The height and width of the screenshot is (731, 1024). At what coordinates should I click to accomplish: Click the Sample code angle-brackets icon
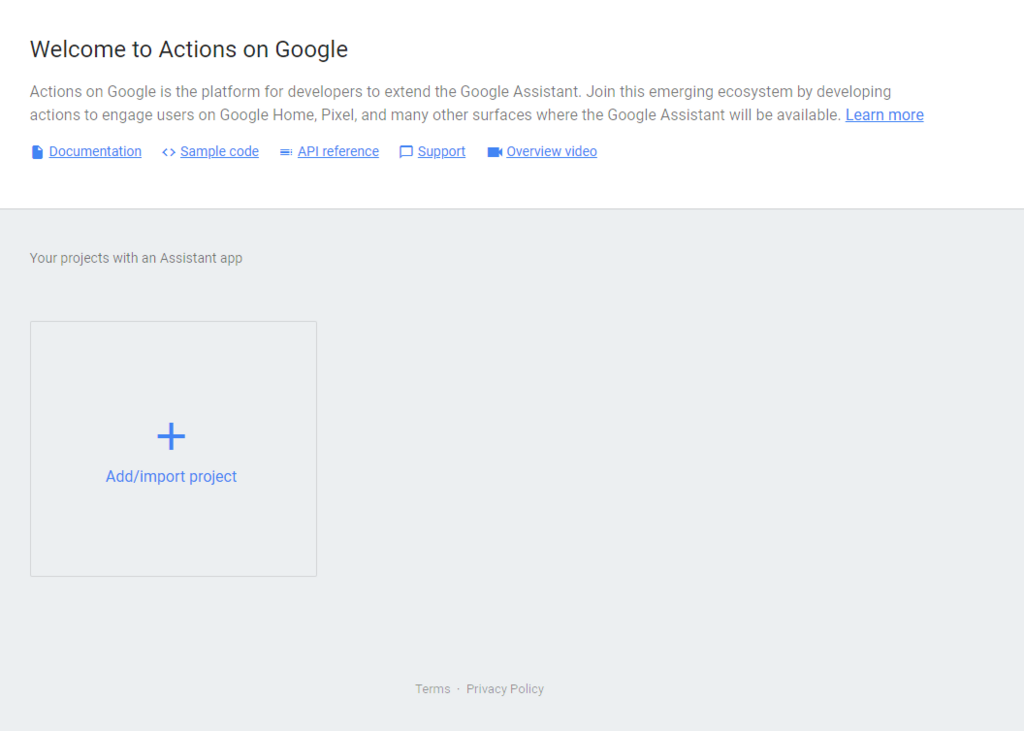pyautogui.click(x=168, y=152)
